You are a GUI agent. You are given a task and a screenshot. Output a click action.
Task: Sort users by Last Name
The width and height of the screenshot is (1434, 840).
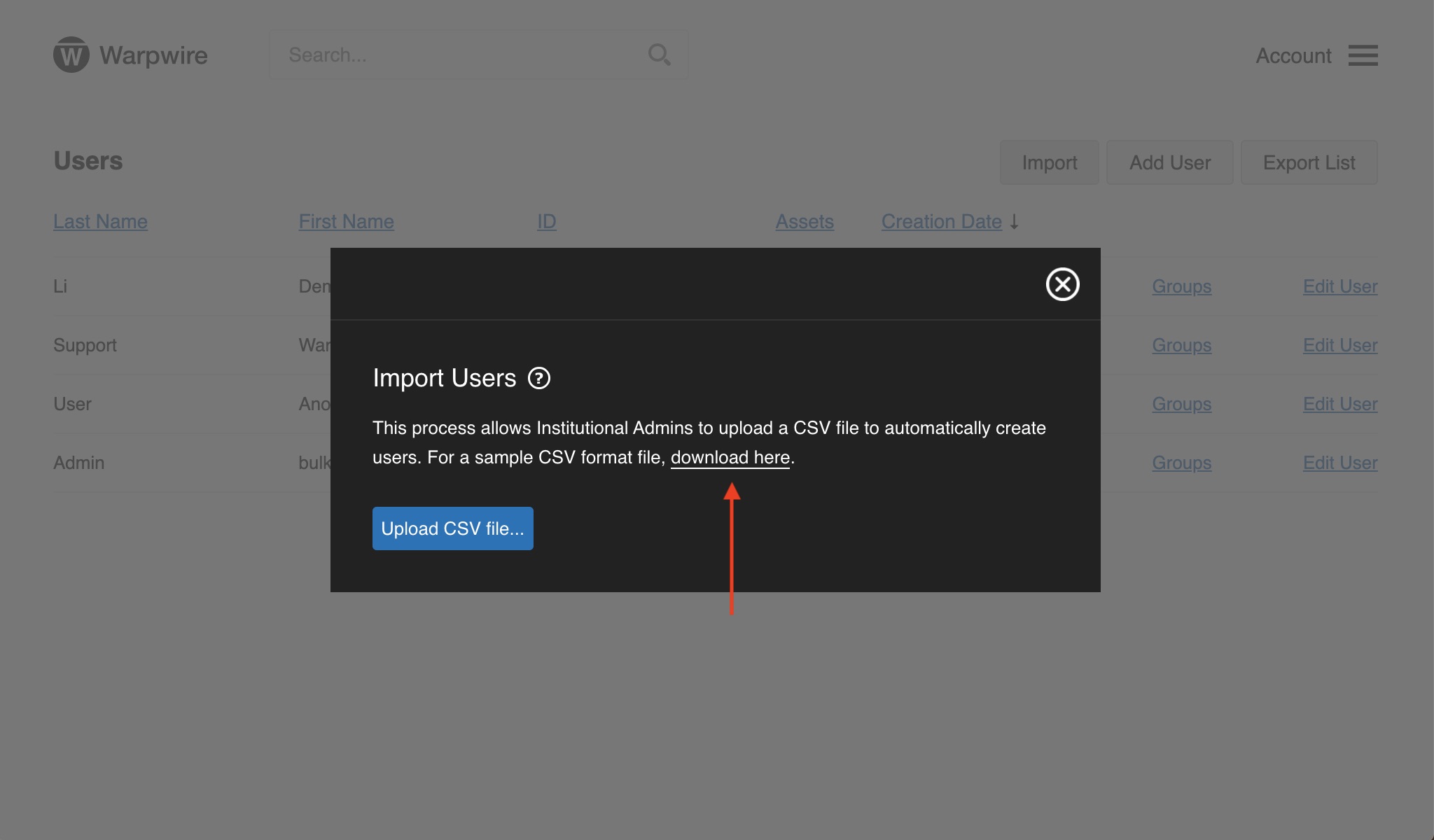click(100, 221)
